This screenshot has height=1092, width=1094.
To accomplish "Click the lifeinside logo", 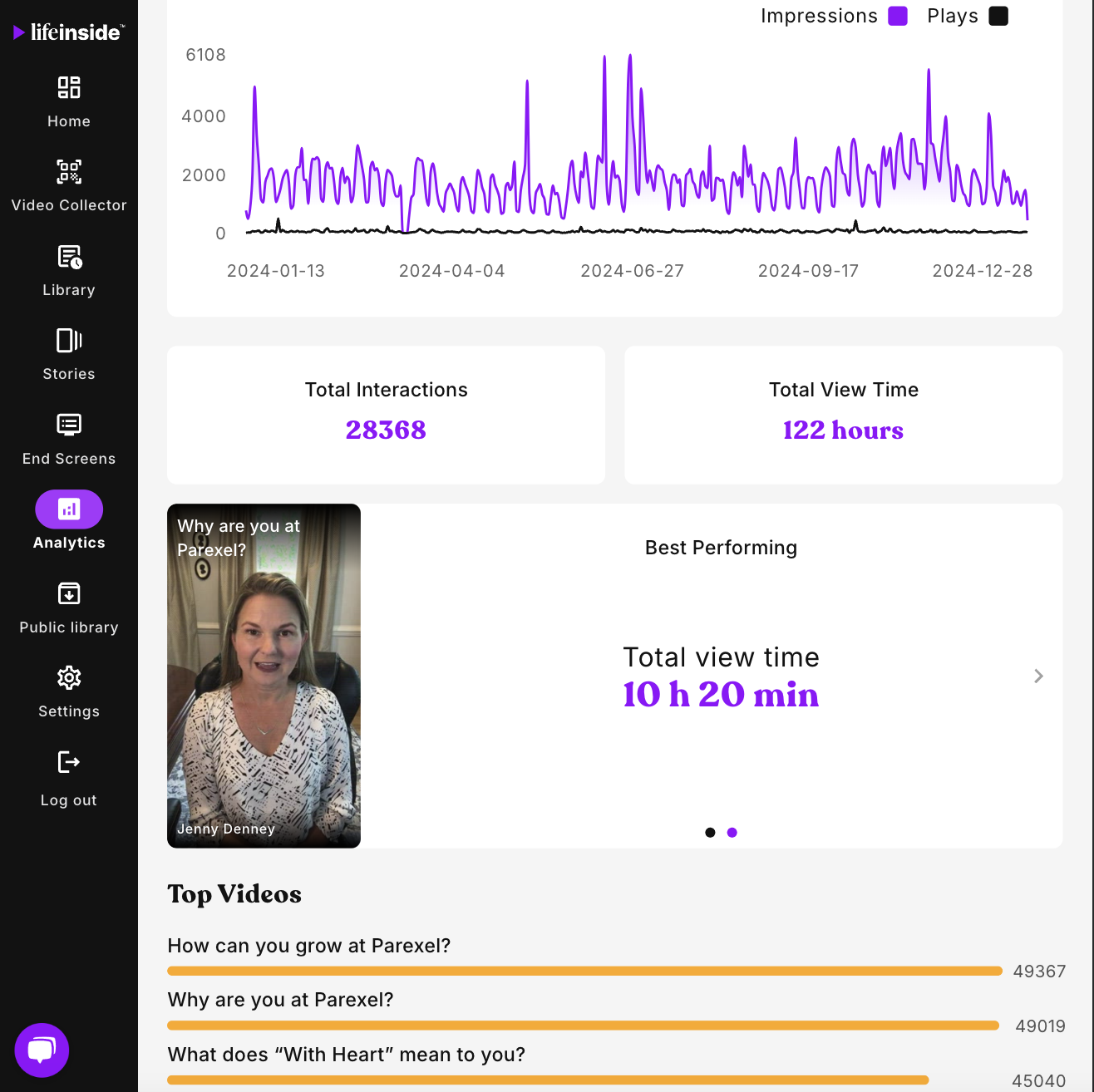I will 69,32.
